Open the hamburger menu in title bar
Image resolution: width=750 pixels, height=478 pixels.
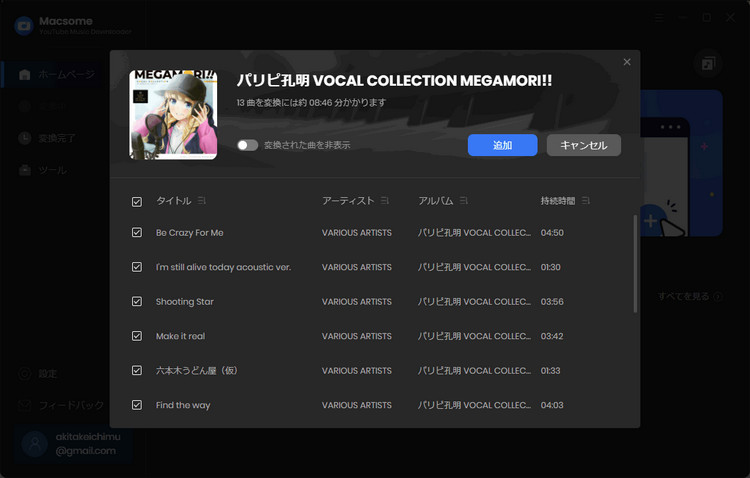click(660, 18)
